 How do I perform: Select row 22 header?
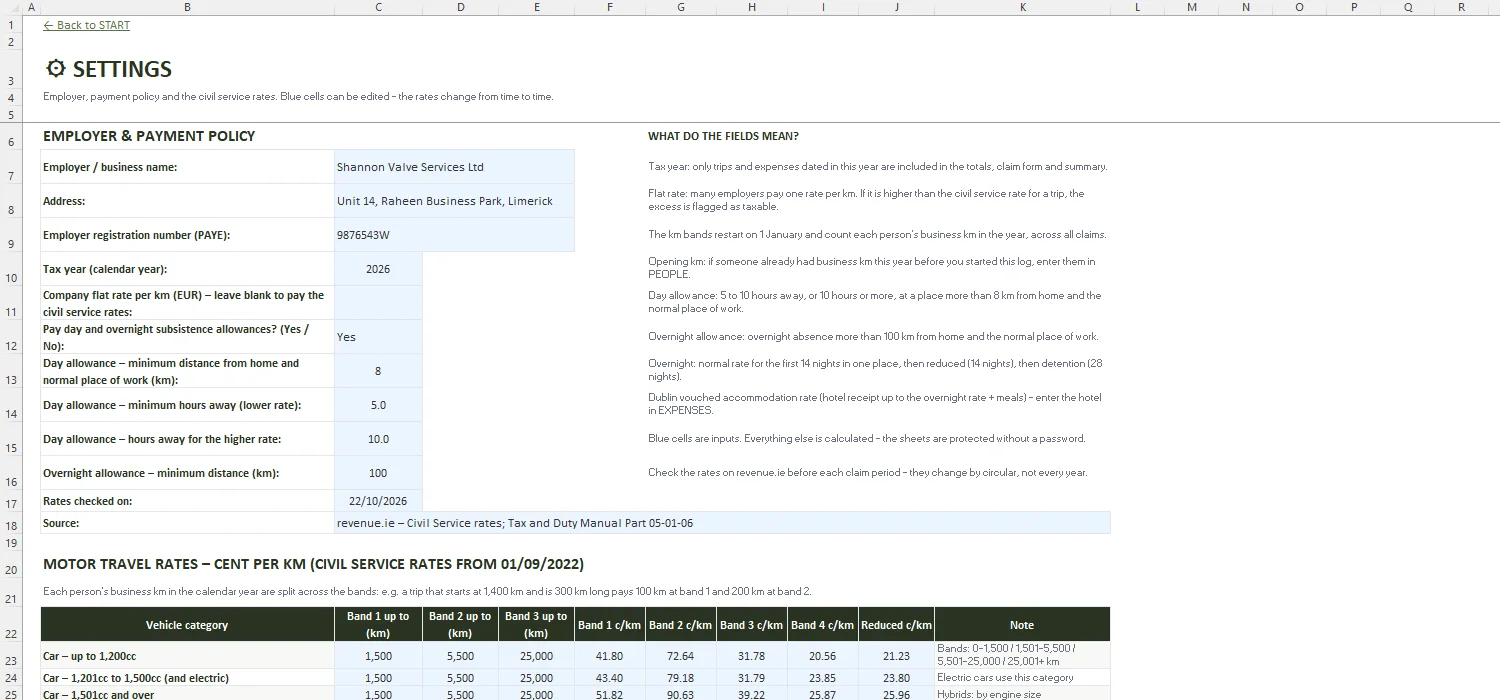click(10, 625)
